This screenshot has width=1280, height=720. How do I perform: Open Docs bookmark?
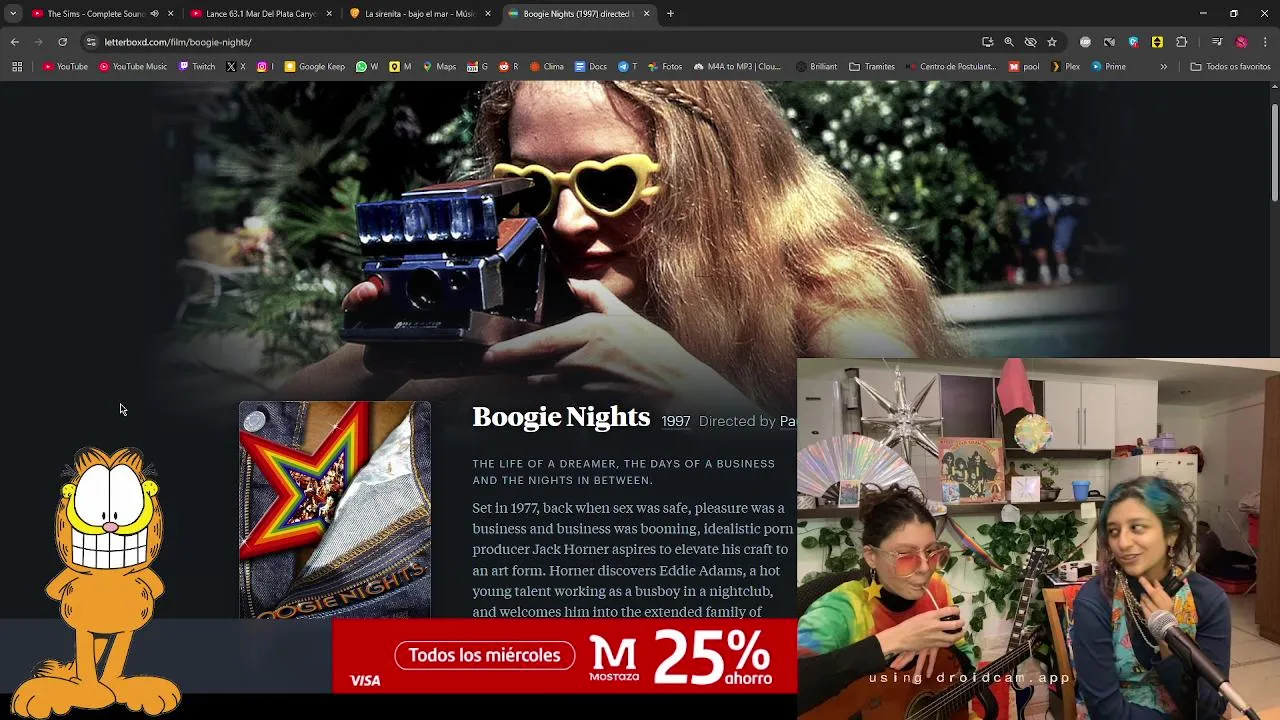click(x=591, y=67)
